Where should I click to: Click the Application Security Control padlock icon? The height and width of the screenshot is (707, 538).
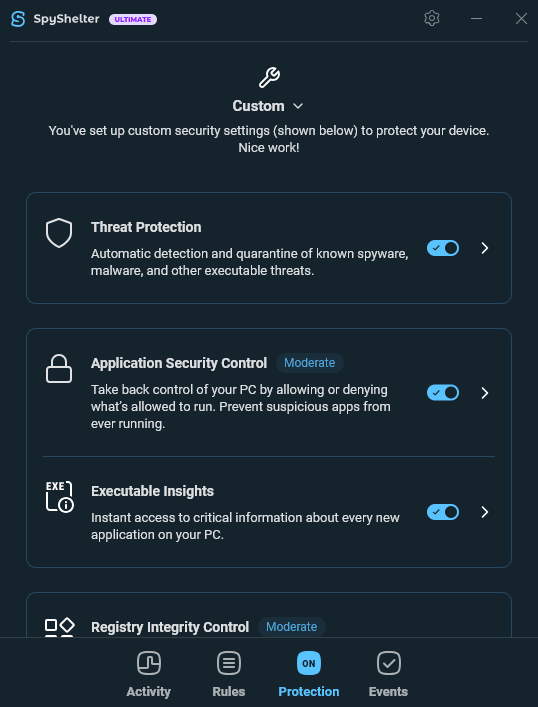(x=59, y=369)
